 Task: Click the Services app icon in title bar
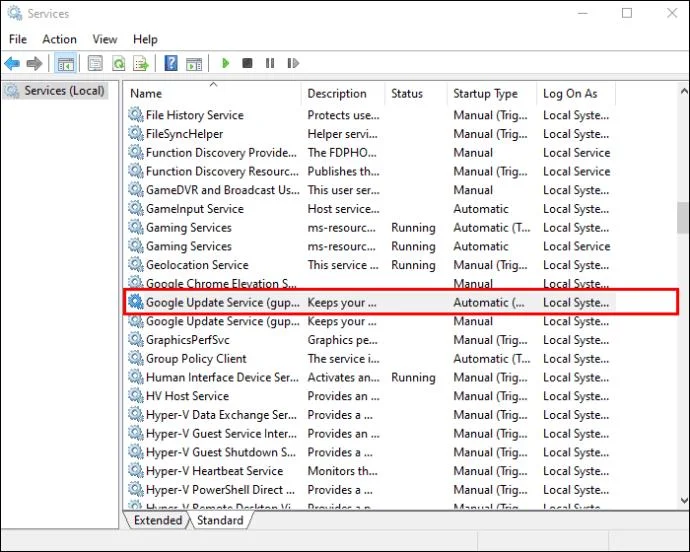(15, 13)
